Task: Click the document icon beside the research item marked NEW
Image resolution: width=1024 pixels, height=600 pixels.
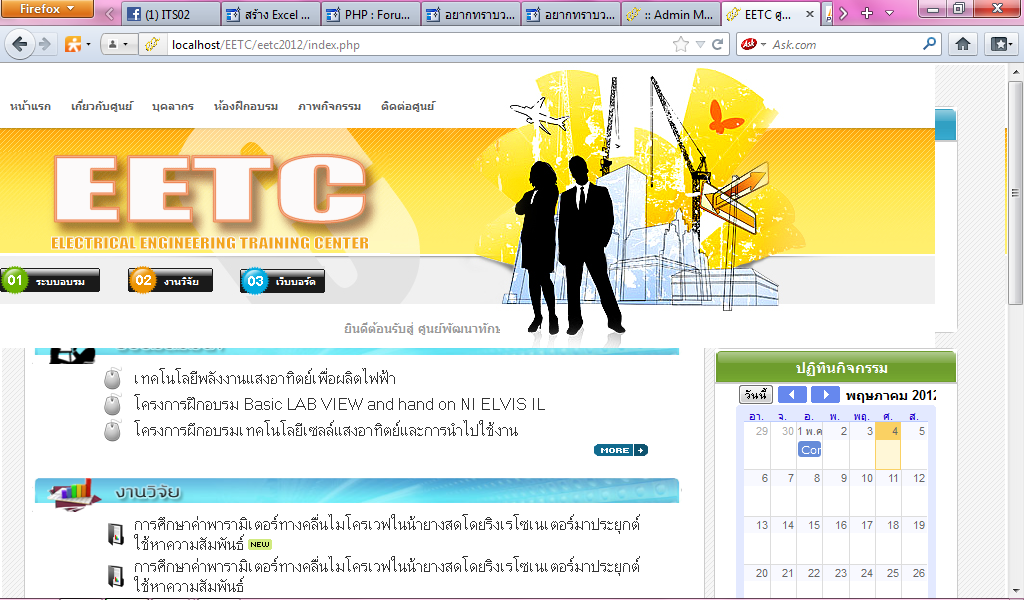Action: [116, 534]
